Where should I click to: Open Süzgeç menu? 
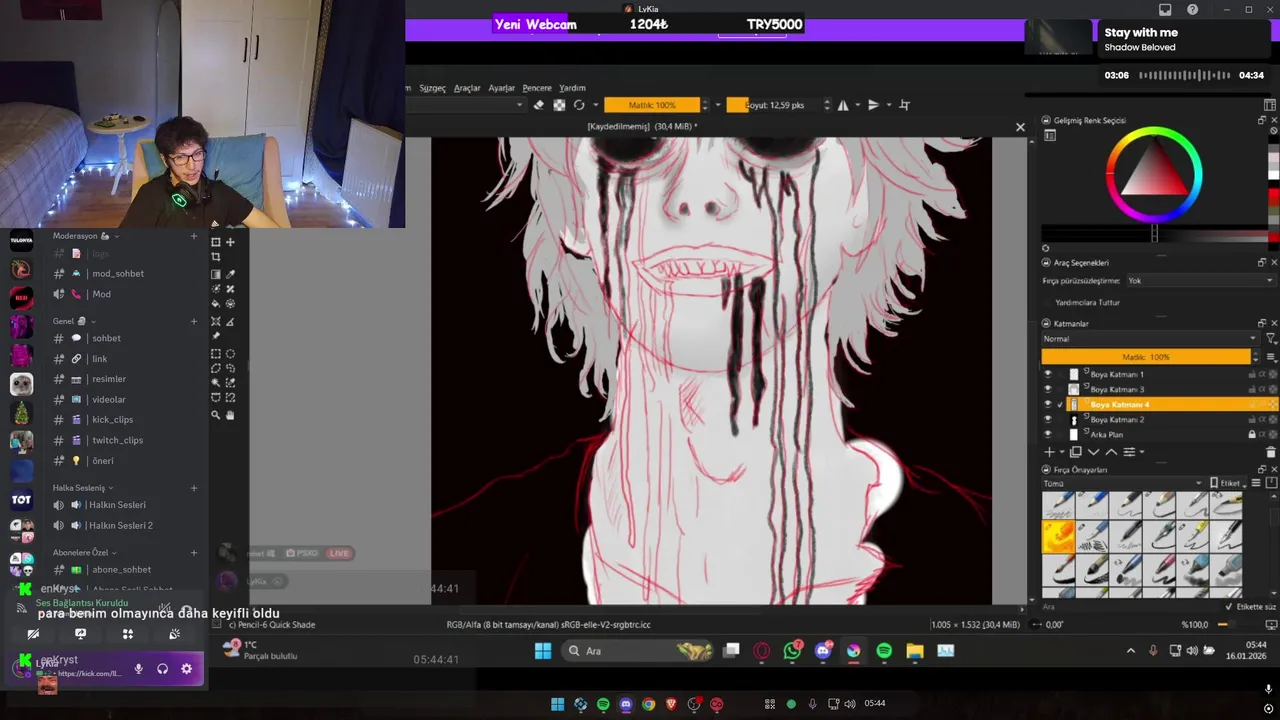pyautogui.click(x=433, y=88)
